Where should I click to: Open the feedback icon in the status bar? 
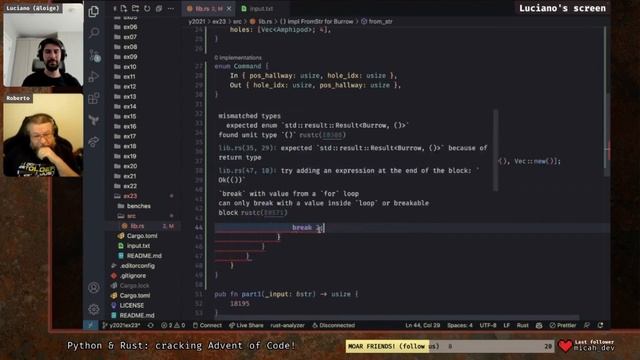pyautogui.click(x=587, y=325)
